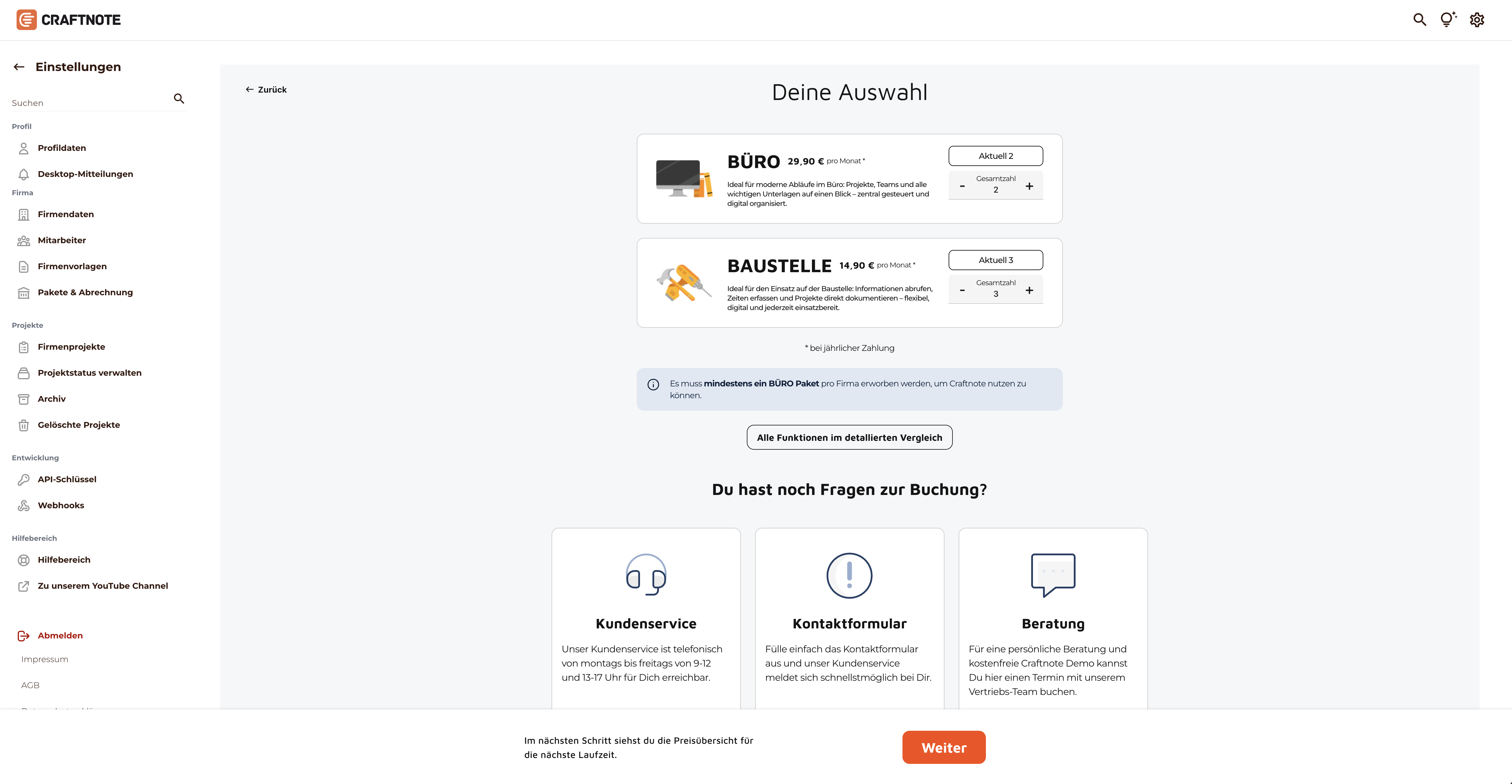1512x784 pixels.
Task: Click the BÜRO Gesamtzahl value 2
Action: [995, 190]
